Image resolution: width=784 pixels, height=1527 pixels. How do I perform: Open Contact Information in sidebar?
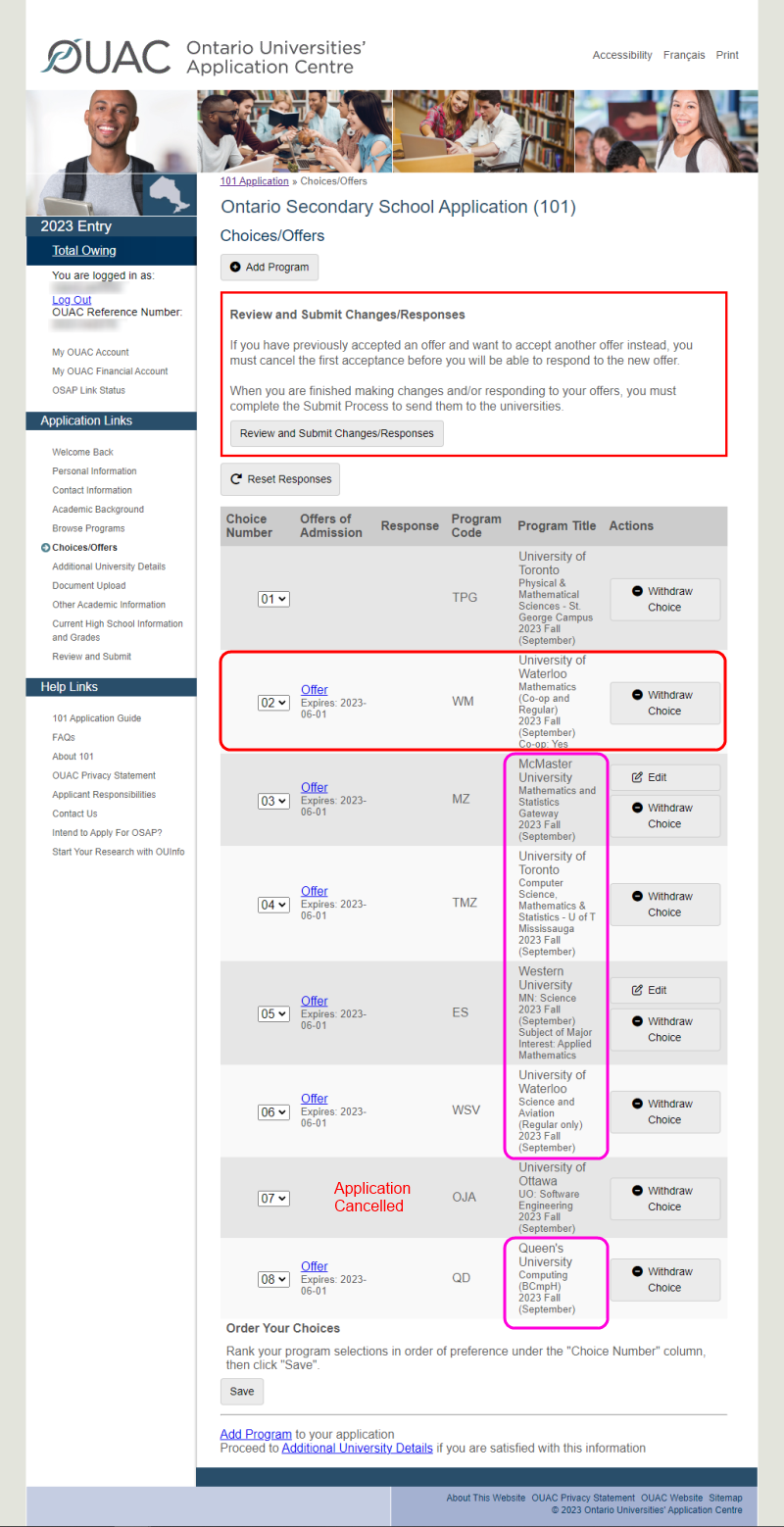92,490
